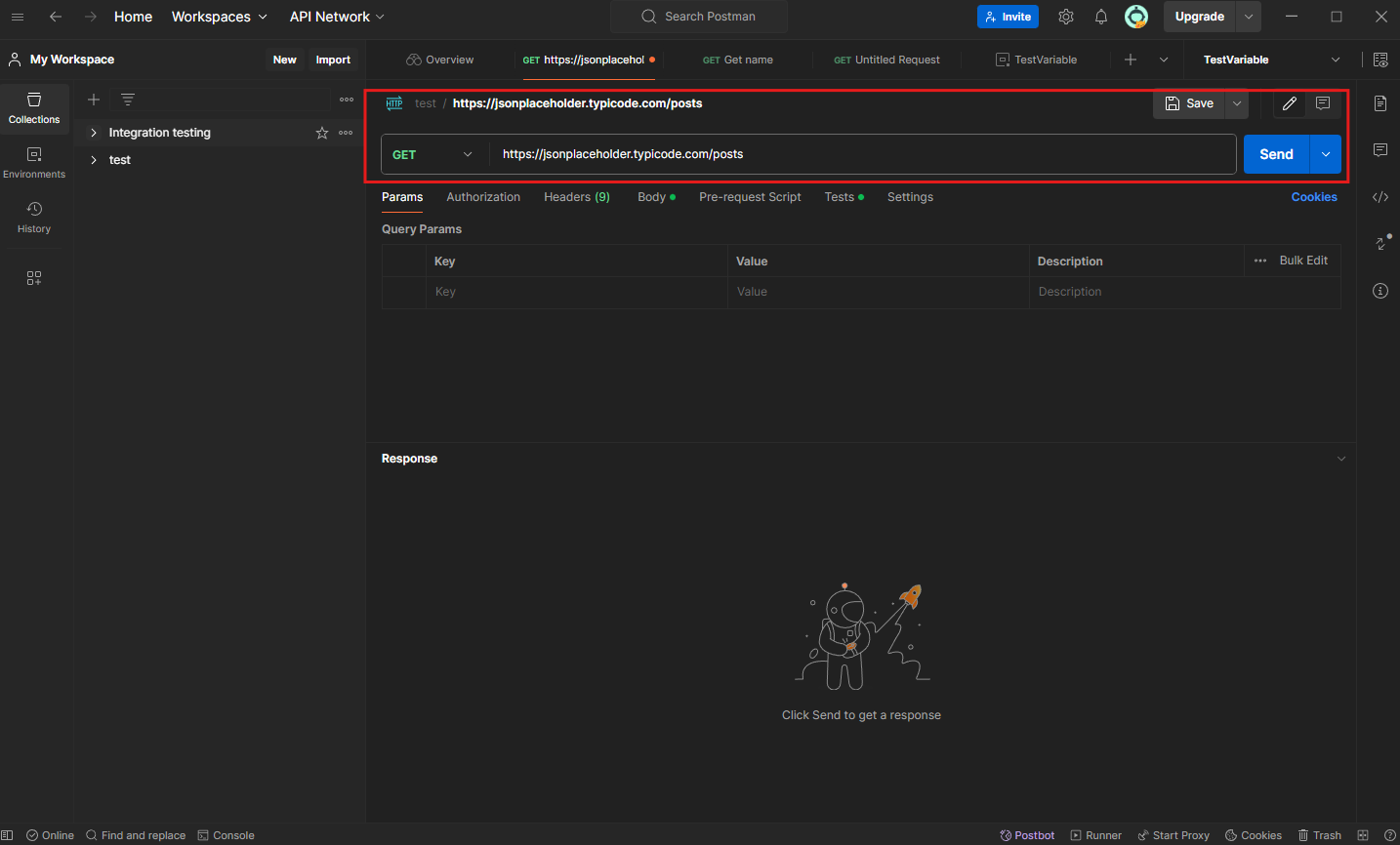Click the filter collections icon
Screen dimensions: 1400x845
click(128, 100)
